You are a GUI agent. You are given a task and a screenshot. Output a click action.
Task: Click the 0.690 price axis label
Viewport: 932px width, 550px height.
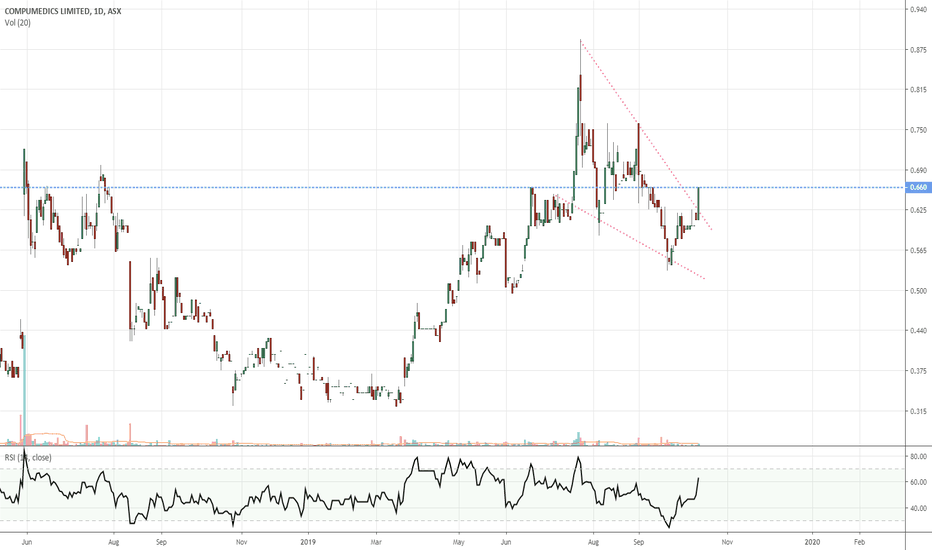point(919,170)
